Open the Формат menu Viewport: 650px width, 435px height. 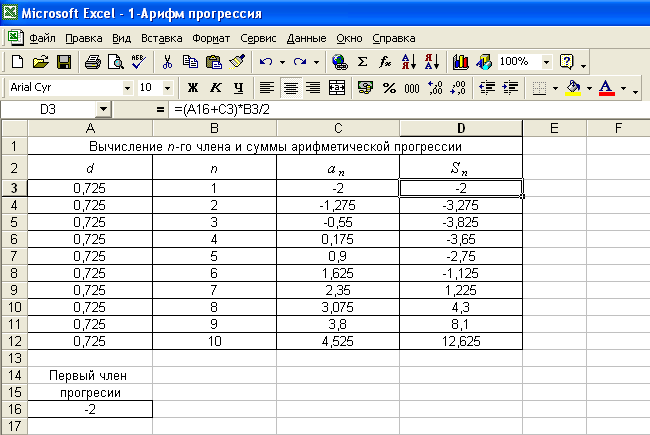click(x=211, y=38)
